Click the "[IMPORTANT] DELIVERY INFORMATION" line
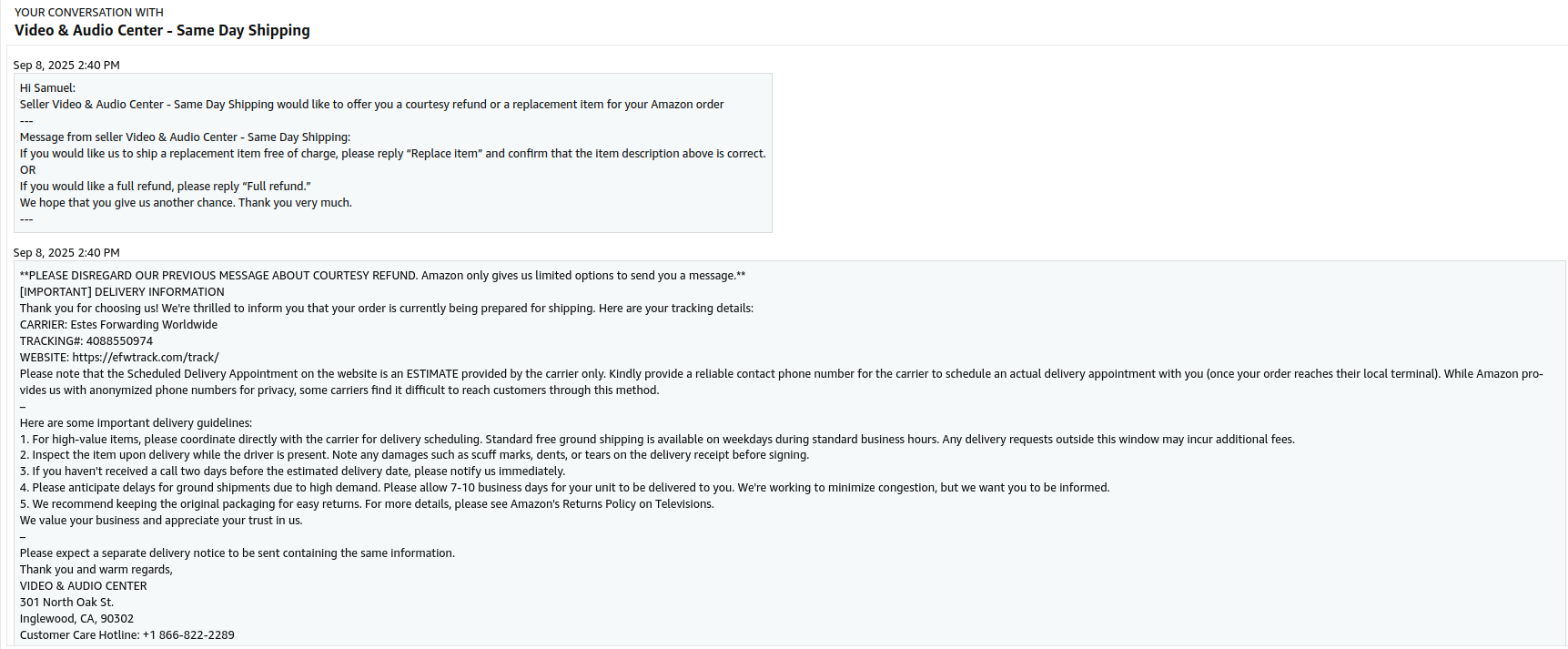The image size is (1568, 649). point(122,292)
